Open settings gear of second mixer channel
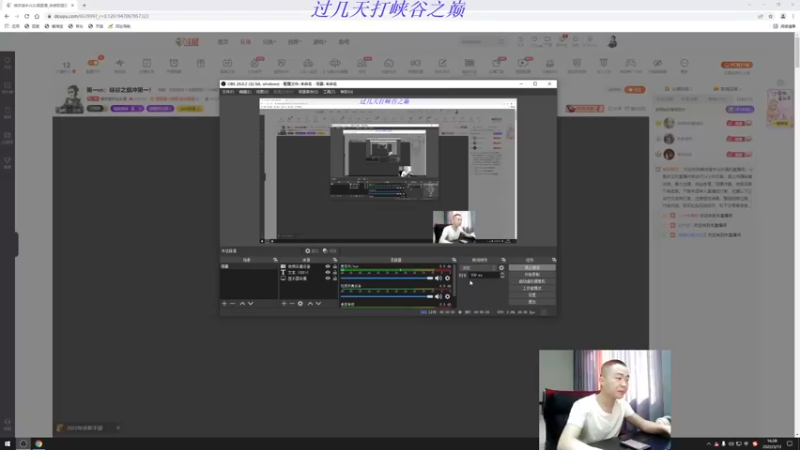 [447, 296]
